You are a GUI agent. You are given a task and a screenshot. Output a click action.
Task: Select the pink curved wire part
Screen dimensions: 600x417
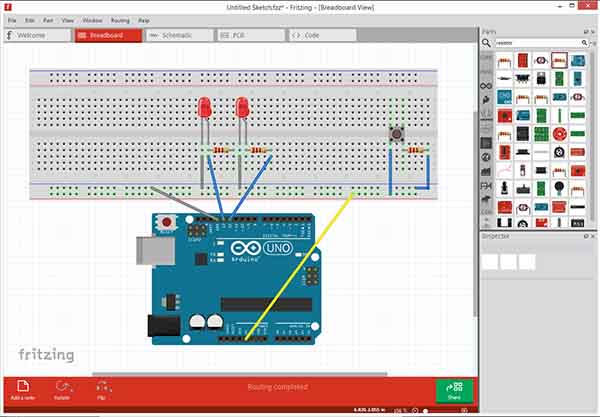tap(504, 170)
